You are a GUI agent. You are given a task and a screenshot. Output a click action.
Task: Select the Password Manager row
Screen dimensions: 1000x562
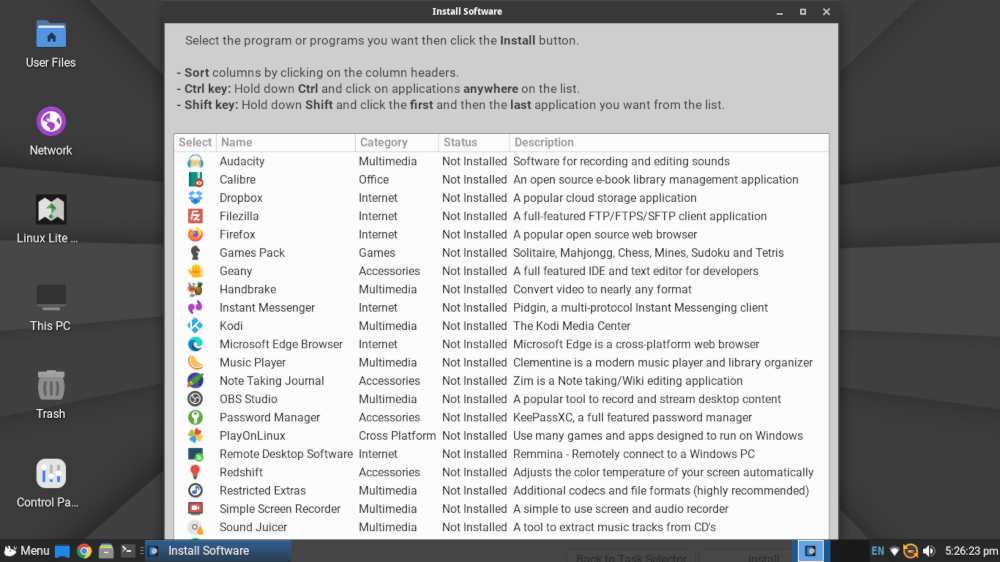501,417
